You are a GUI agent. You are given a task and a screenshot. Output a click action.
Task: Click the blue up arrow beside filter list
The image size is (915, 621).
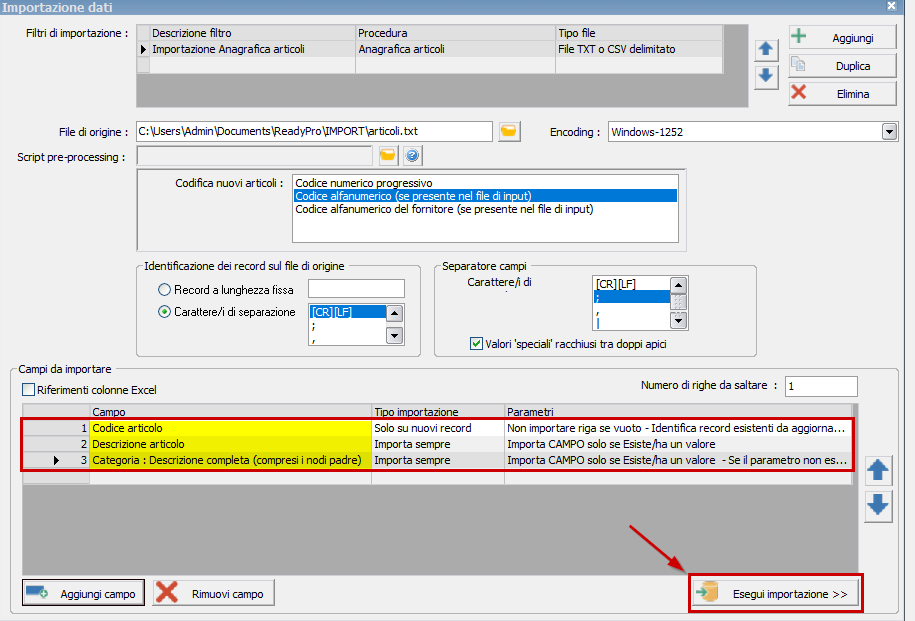(765, 49)
